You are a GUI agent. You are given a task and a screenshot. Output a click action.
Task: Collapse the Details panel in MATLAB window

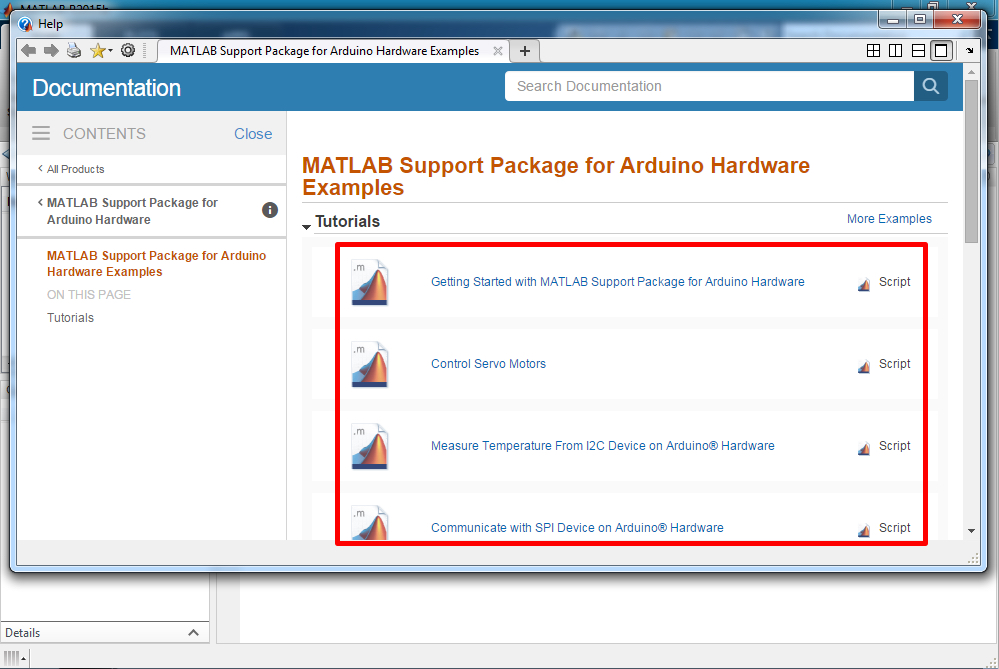193,633
